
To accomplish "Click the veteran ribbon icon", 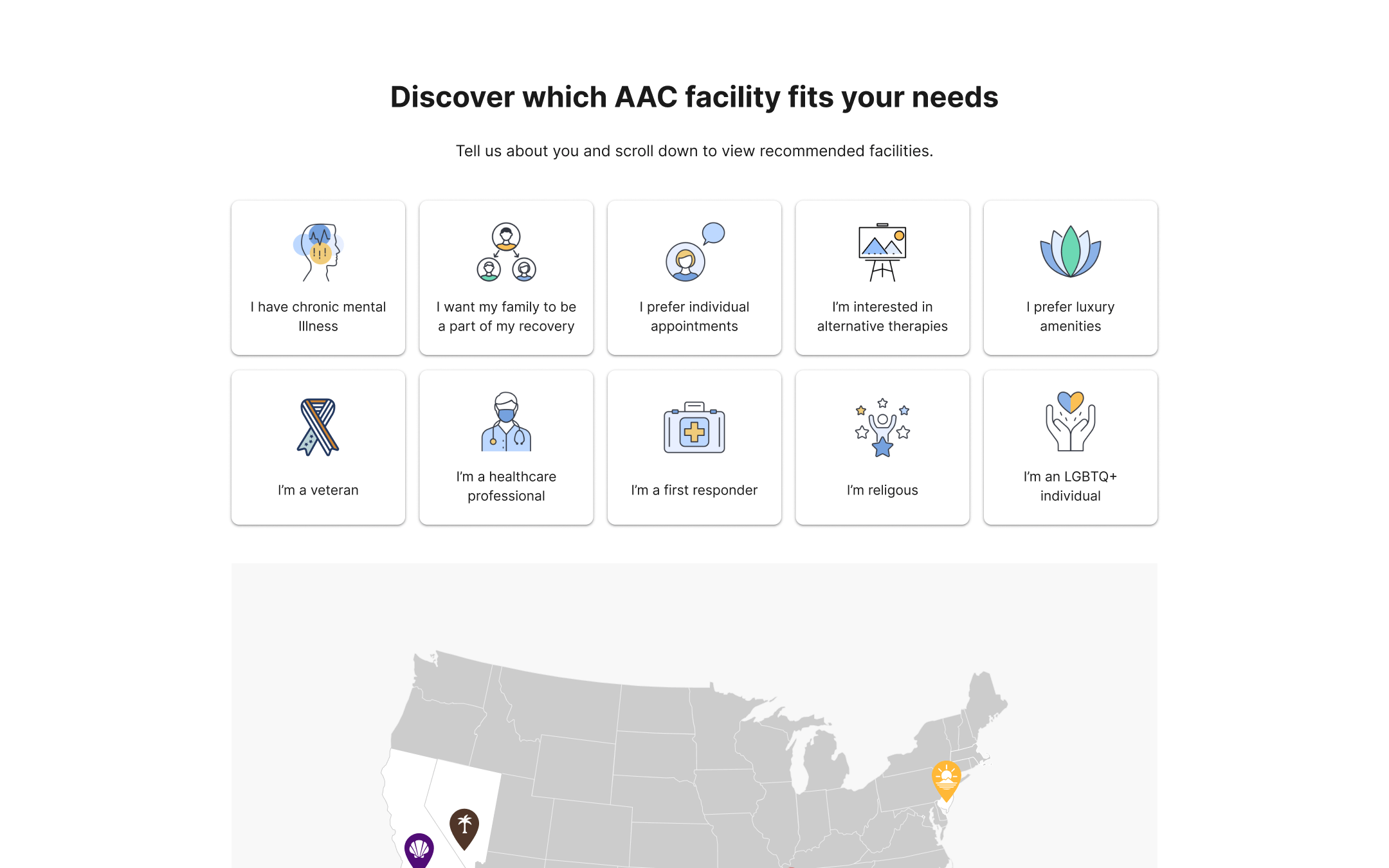I will pos(318,427).
